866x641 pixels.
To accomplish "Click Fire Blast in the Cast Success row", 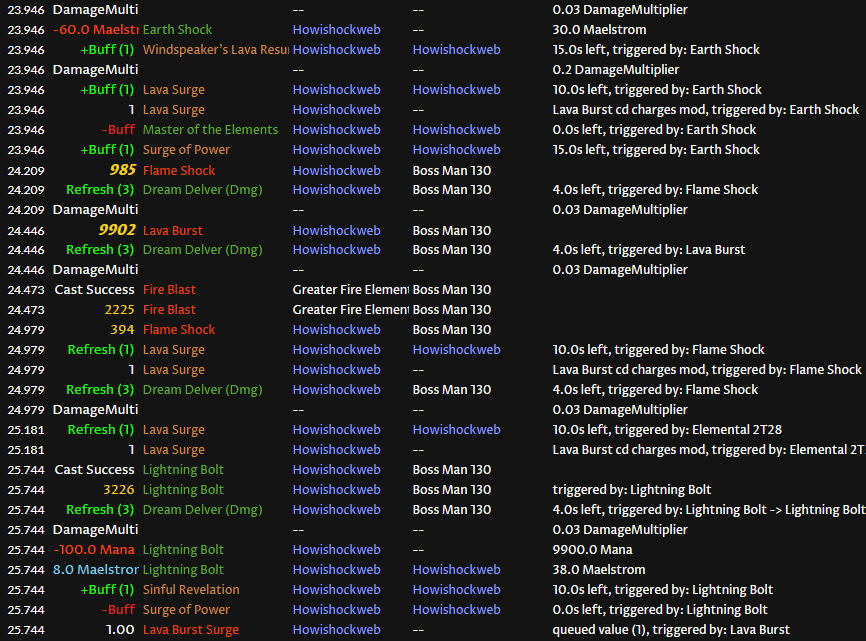I will click(169, 290).
